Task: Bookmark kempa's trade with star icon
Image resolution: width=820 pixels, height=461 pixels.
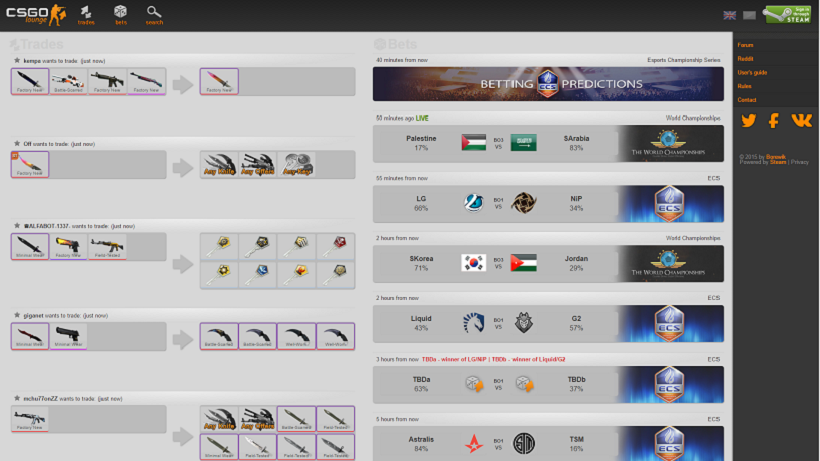Action: pyautogui.click(x=17, y=61)
